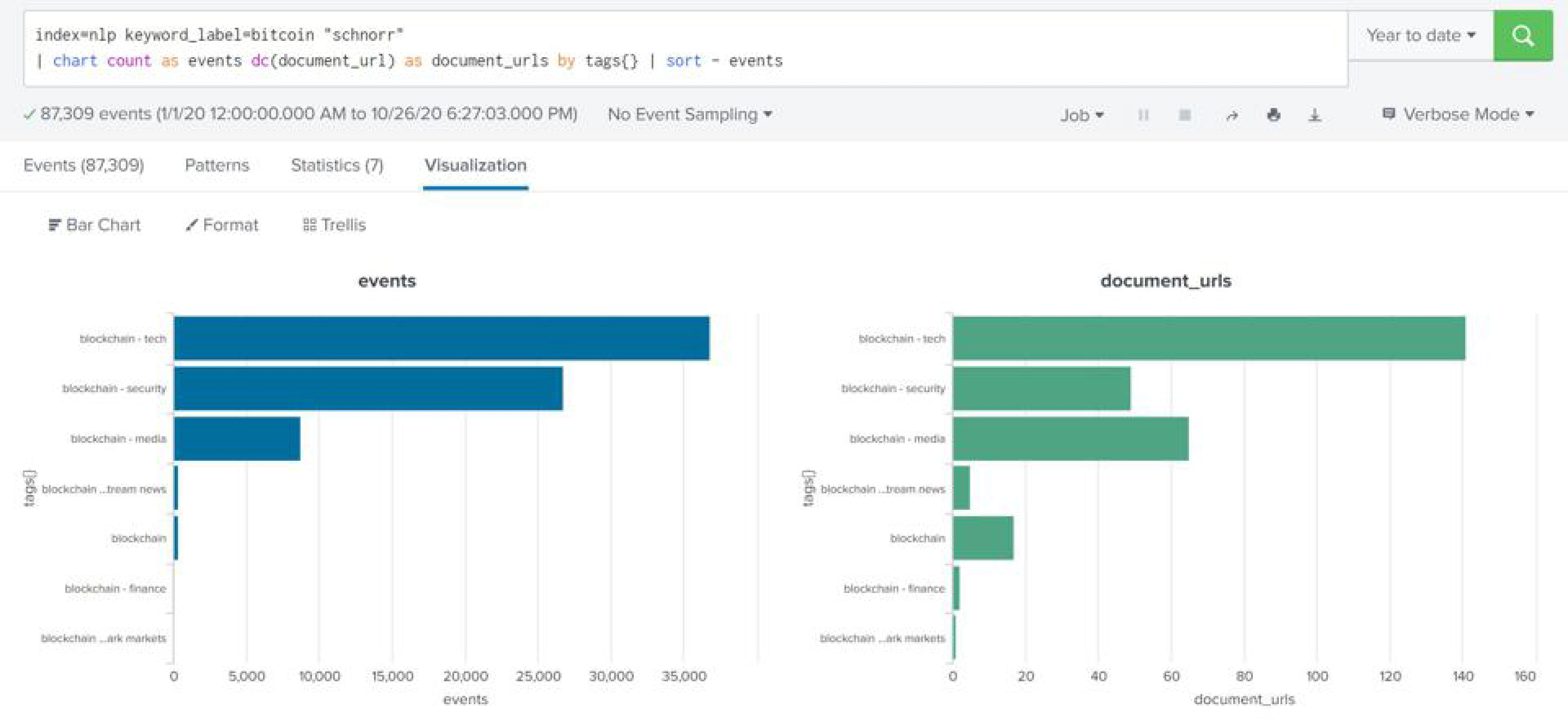The height and width of the screenshot is (727, 1568).
Task: Pause the search job
Action: click(x=1143, y=114)
